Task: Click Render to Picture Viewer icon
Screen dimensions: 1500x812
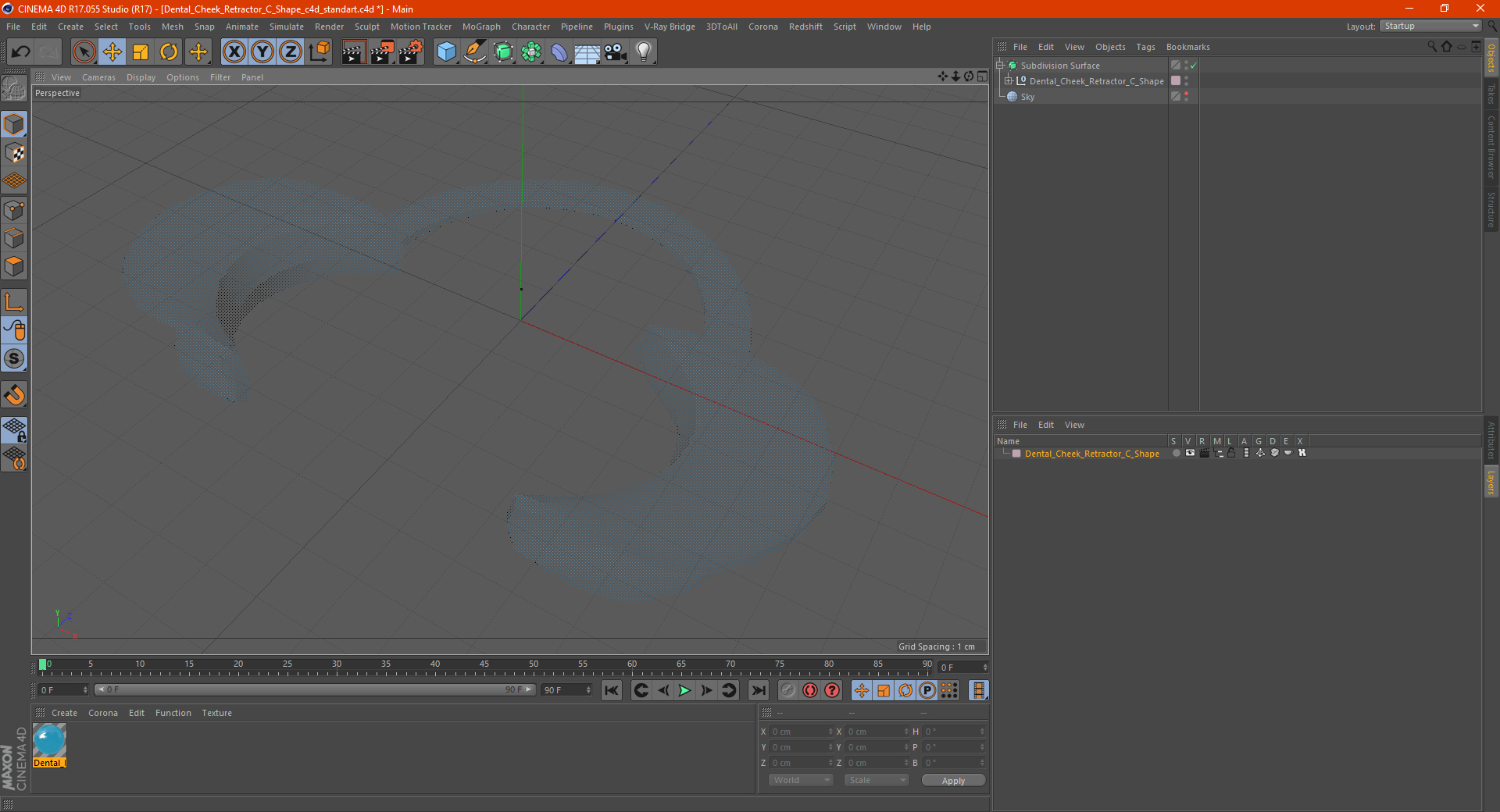Action: 382,52
